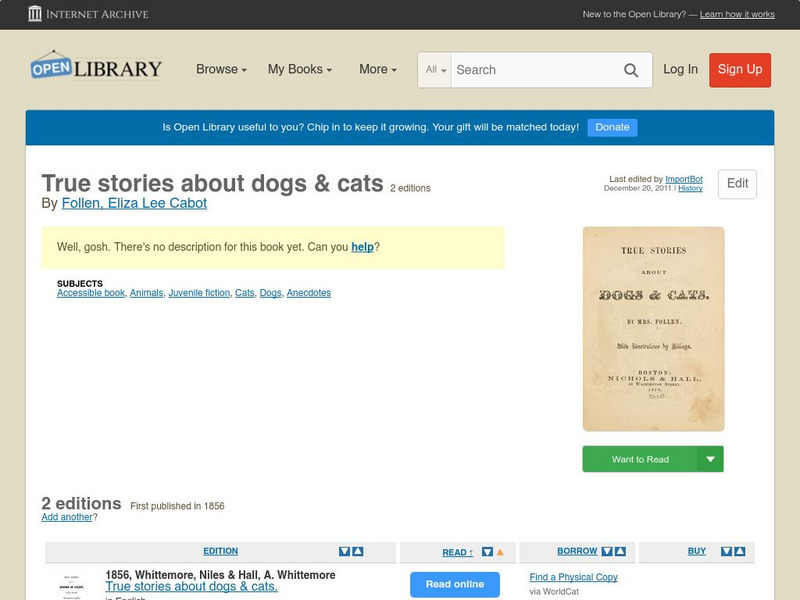Open True stories about dogs & cats edition link
The image size is (800, 600).
[191, 587]
